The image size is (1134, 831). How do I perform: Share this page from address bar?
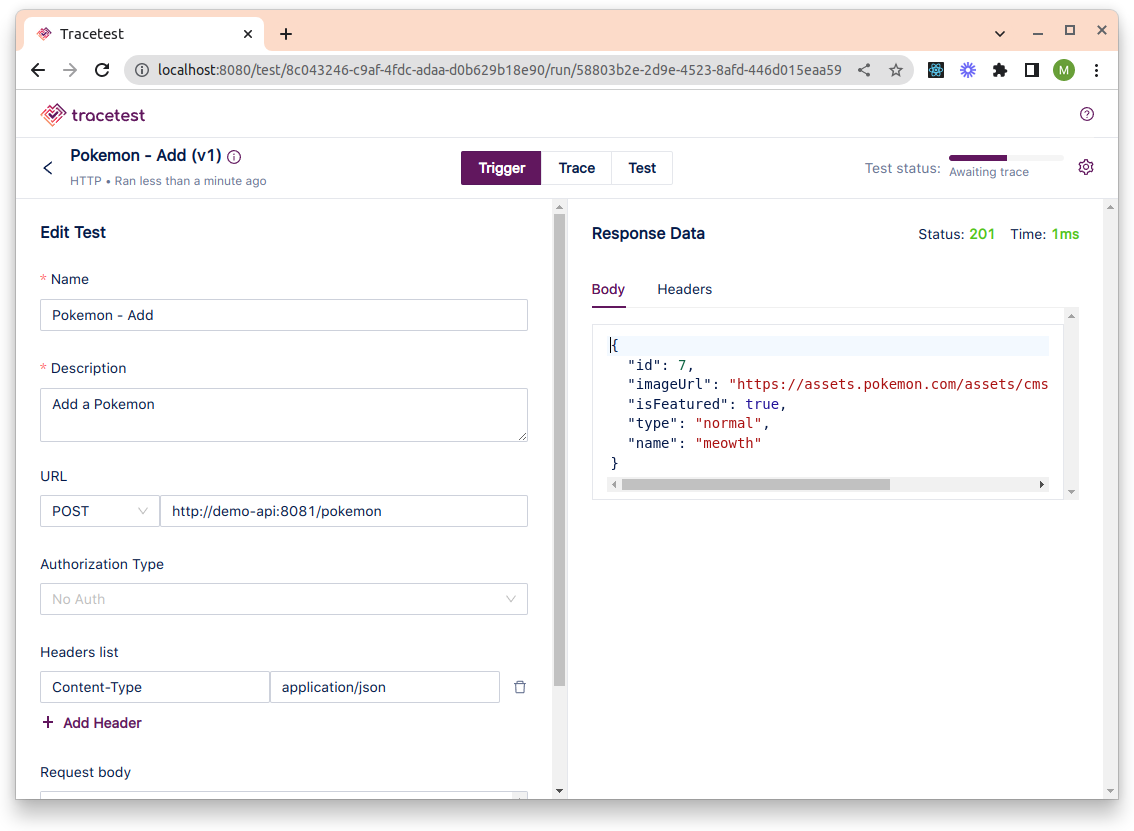point(864,70)
